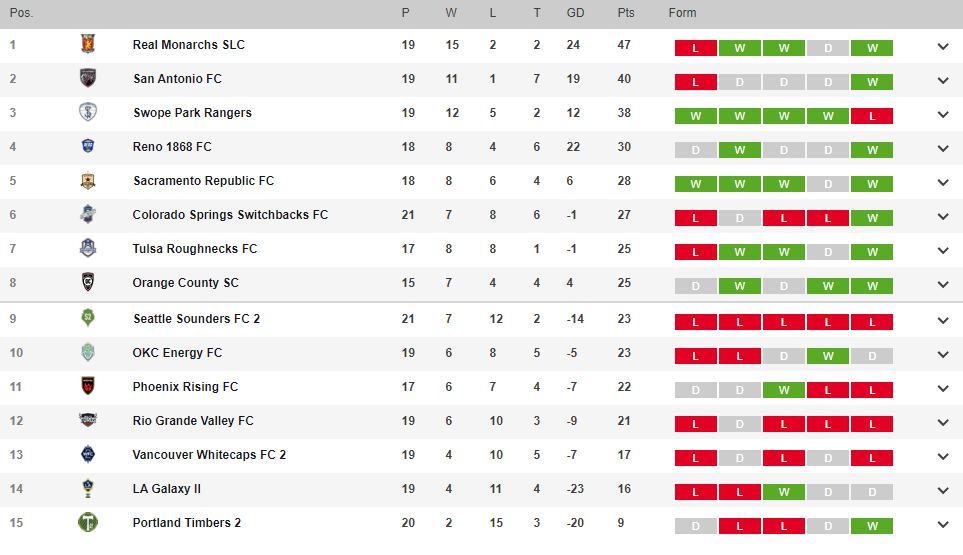Expand the Tulsa Roughnecks FC row chevron
Image resolution: width=963 pixels, height=555 pixels.
click(x=943, y=250)
